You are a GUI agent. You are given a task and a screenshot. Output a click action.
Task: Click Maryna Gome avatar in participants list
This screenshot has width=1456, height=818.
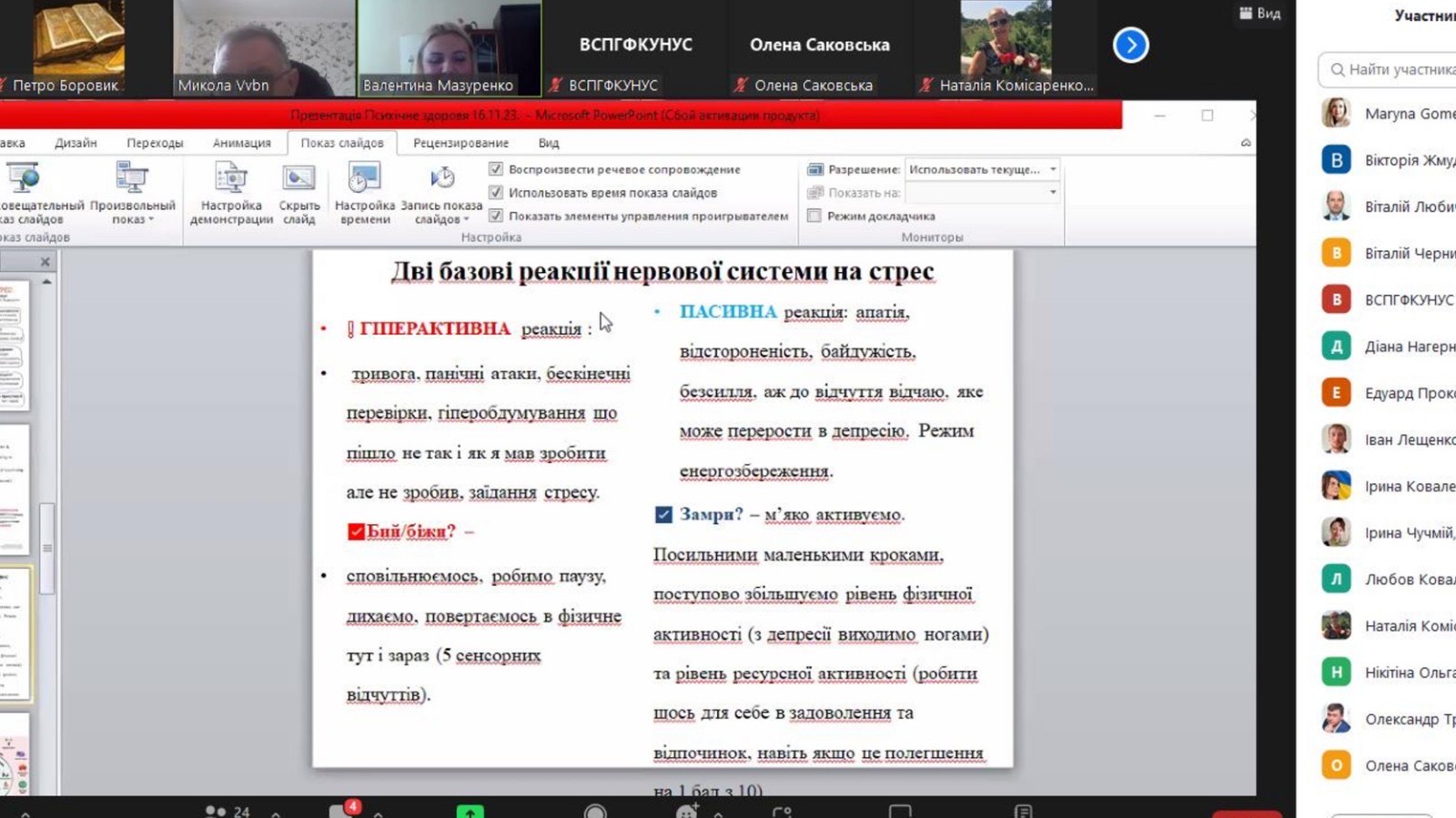coord(1336,113)
